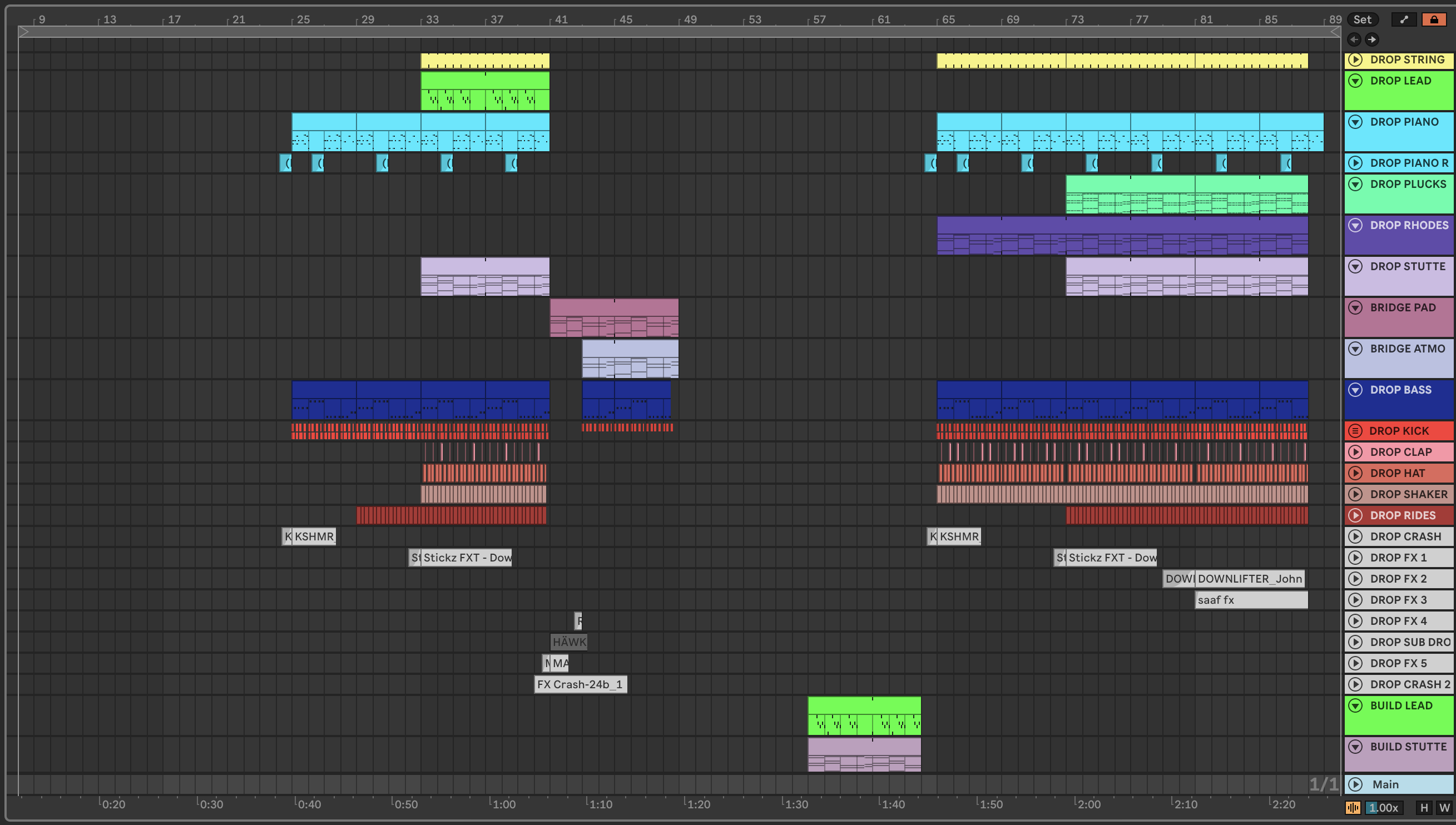Viewport: 1456px width, 825px height.
Task: Unfold the DROP STRING track
Action: pos(1355,59)
